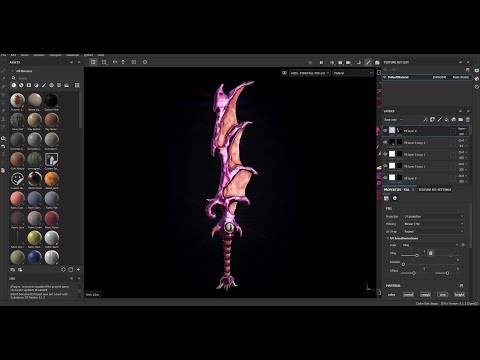Add mask icon in Layers toolbar
The width and height of the screenshot is (480, 360).
(432, 120)
